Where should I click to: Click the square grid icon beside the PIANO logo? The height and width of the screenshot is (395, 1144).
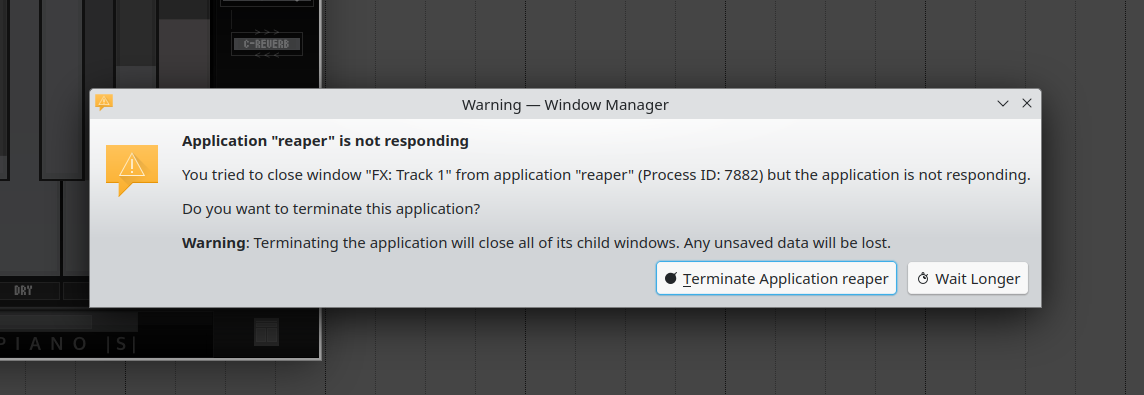266,332
